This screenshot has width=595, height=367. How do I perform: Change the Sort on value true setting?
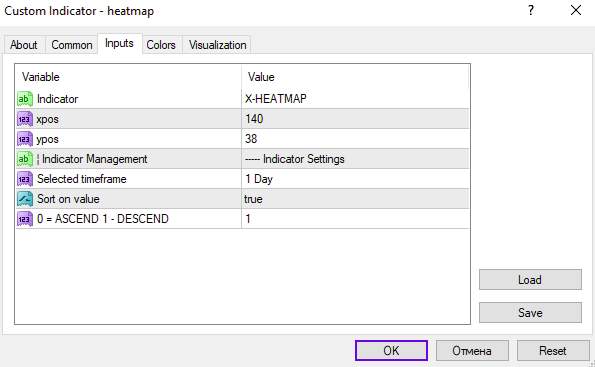(355, 199)
